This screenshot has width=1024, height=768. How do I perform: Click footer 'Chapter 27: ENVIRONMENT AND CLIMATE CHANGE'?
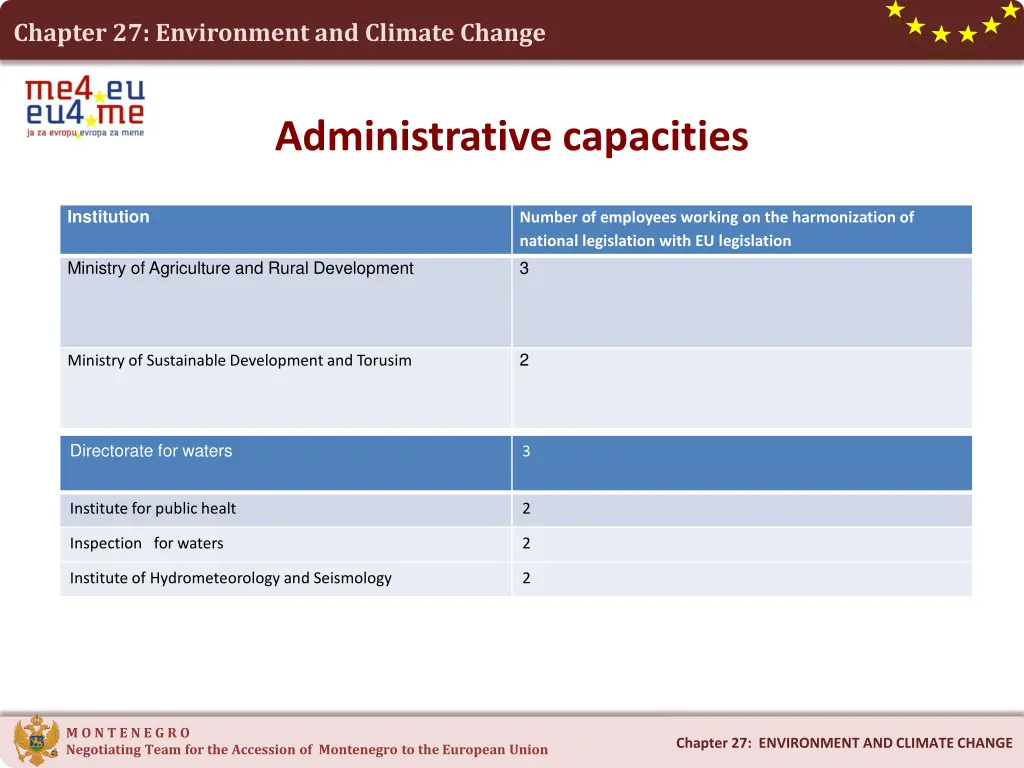(844, 743)
